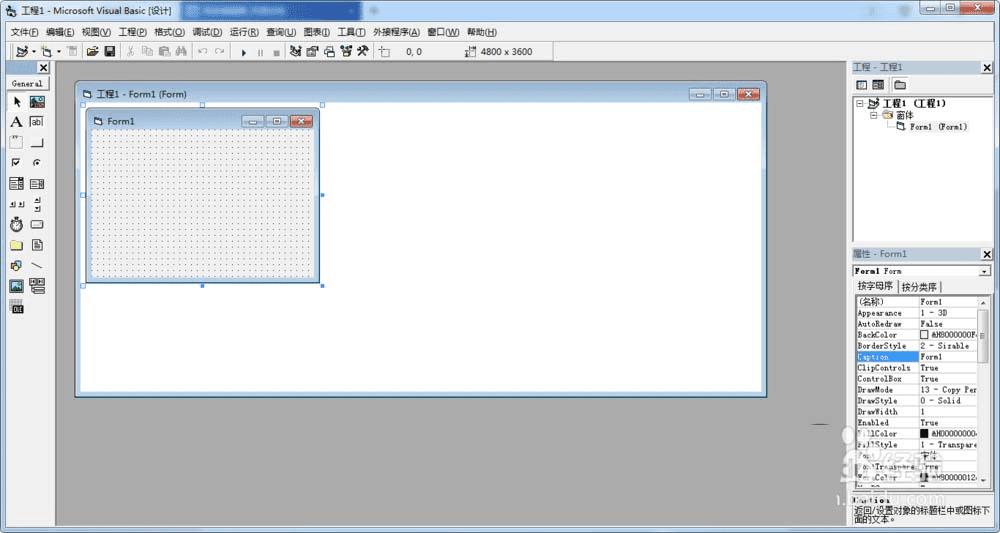Select the ListBox control in toolbox
Viewport: 1000px width, 533px height.
[37, 184]
